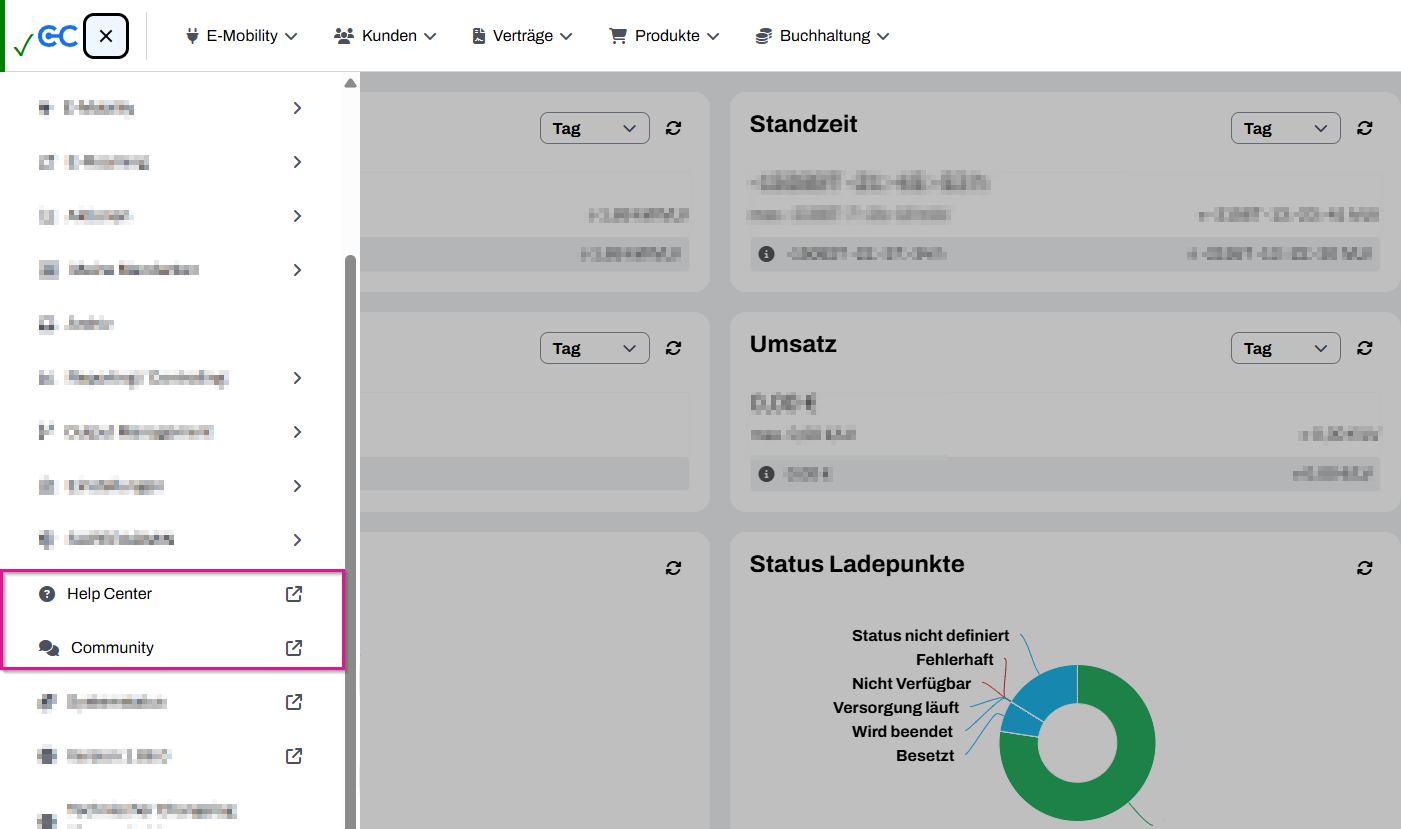The height and width of the screenshot is (829, 1401).
Task: Select the 'Nicht Verfügbar' chart label
Action: pyautogui.click(x=911, y=684)
